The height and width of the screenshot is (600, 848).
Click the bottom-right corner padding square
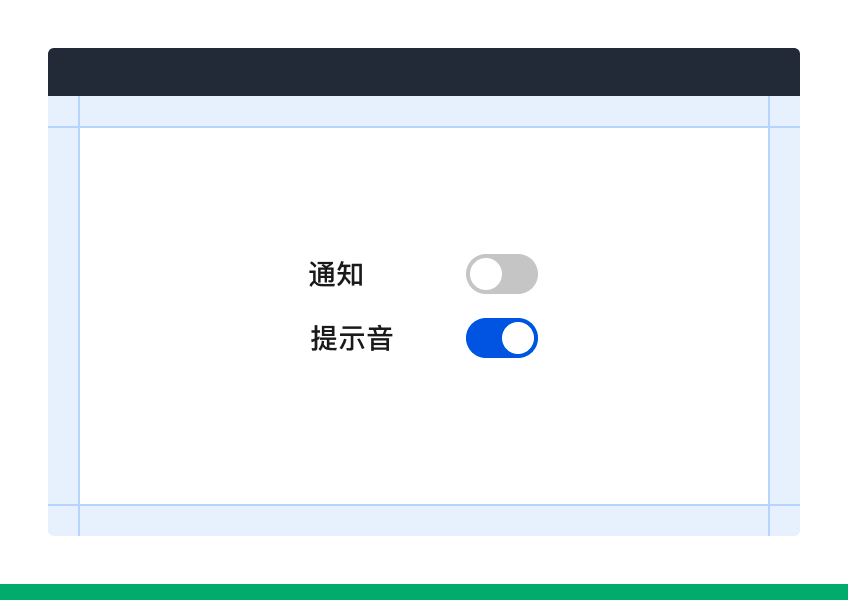(785, 520)
